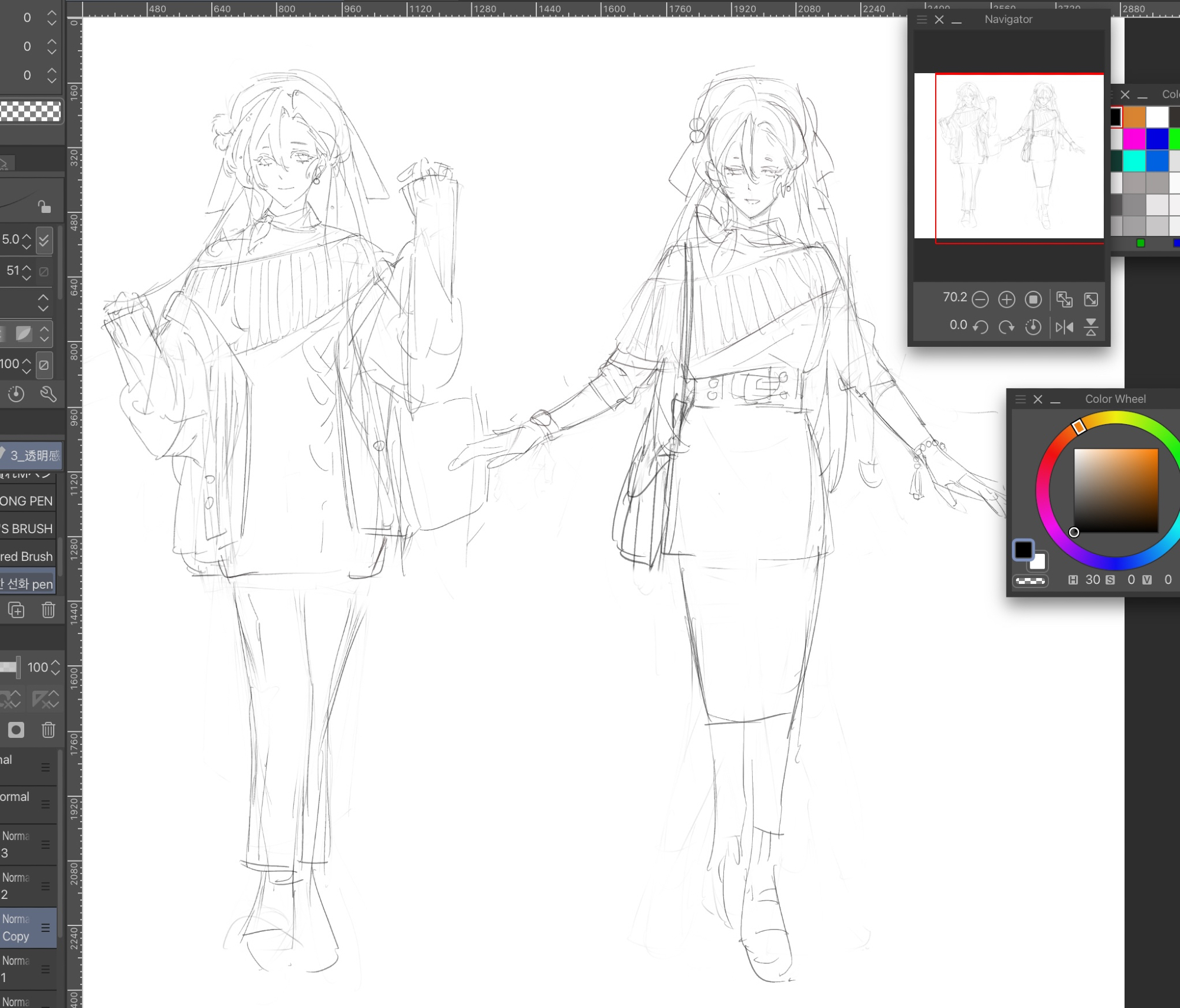The image size is (1180, 1008).
Task: Increase the 5.0 brush size stepper
Action: click(27, 235)
